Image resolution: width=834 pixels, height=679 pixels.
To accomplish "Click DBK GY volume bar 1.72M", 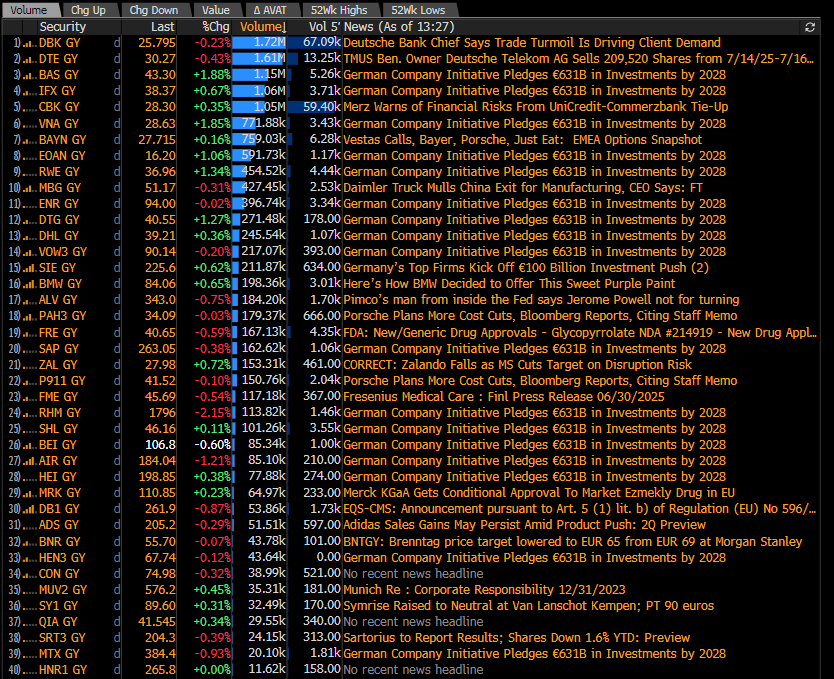I will click(x=260, y=43).
